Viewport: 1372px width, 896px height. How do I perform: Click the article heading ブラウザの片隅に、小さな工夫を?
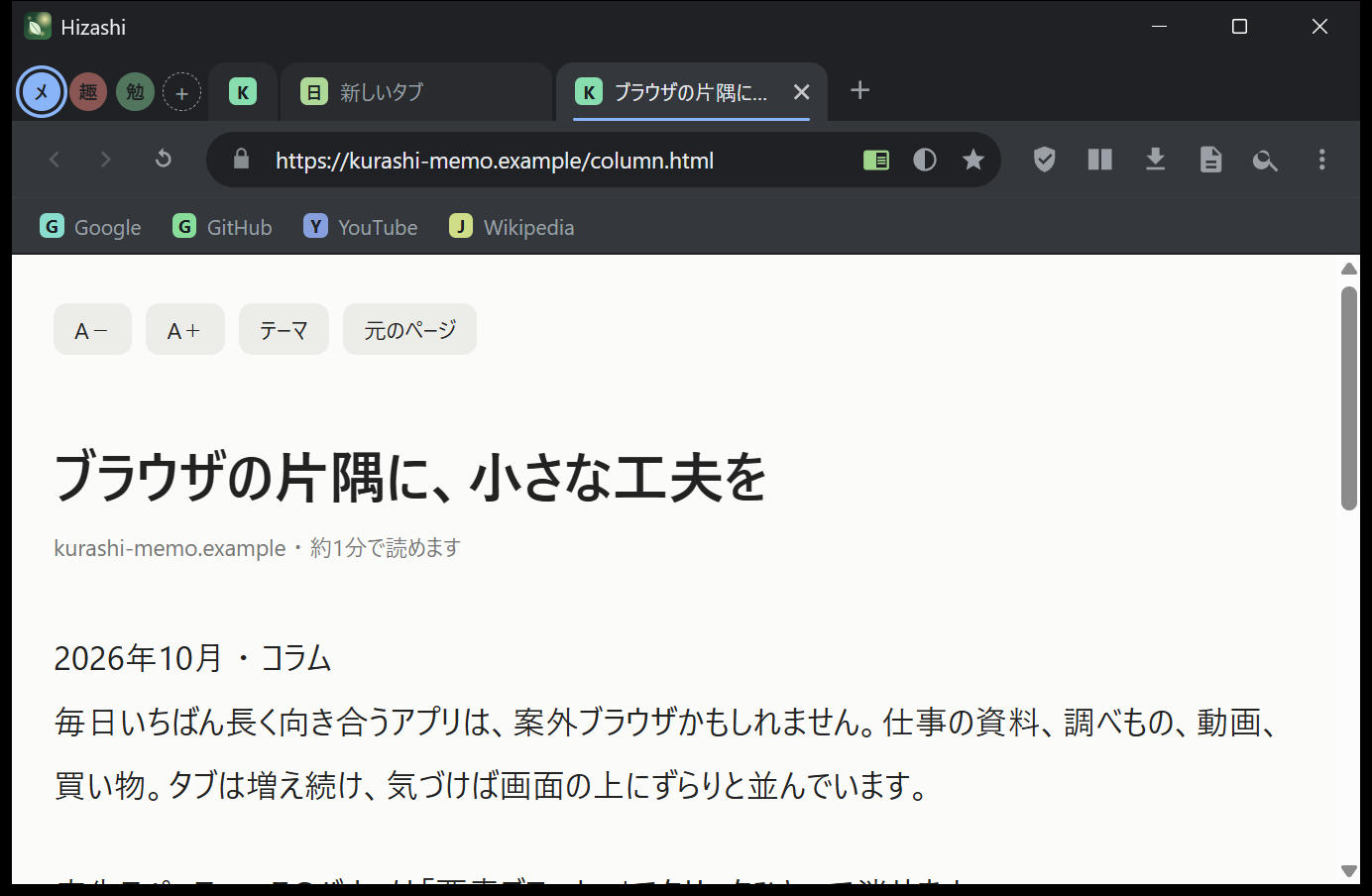[x=410, y=477]
